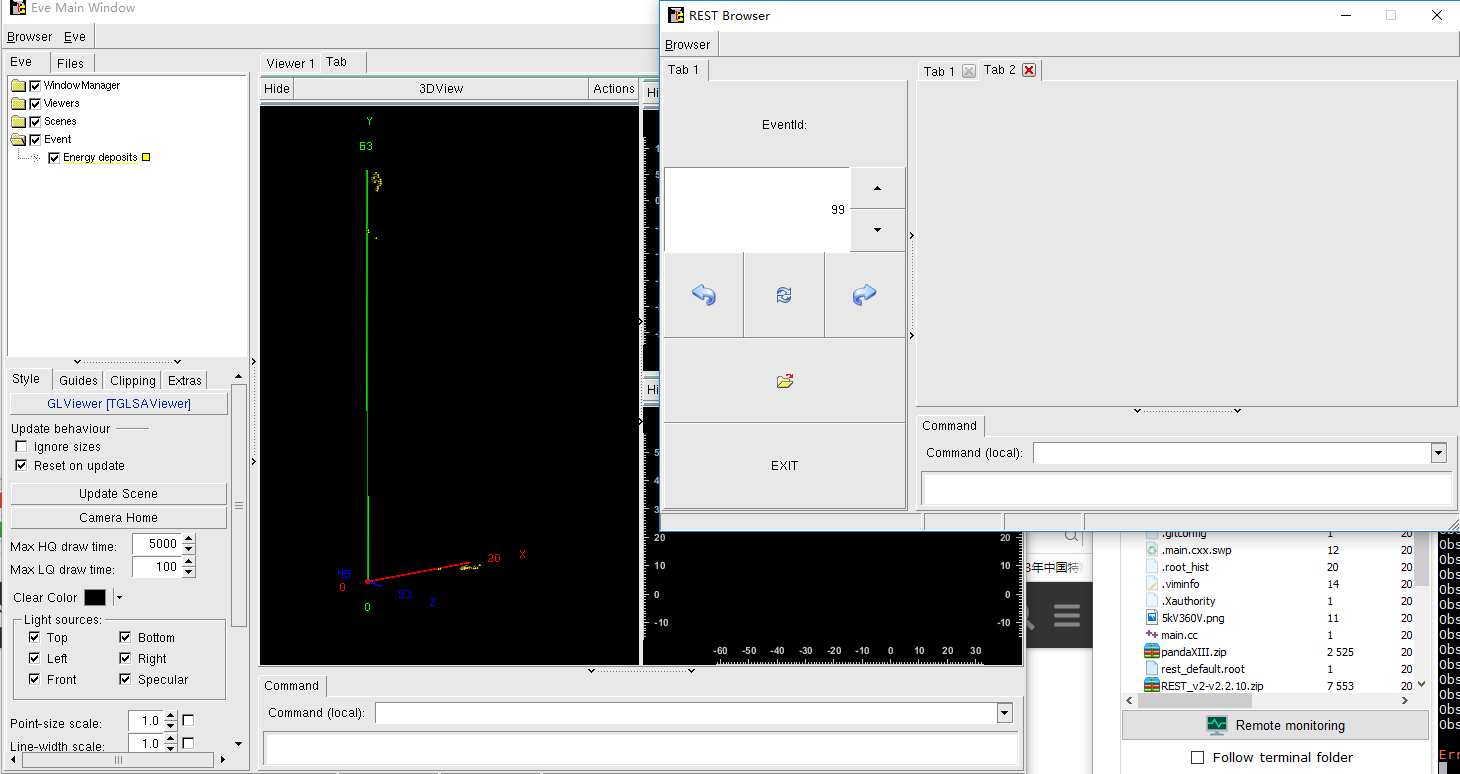Click the rest_default.root file icon

point(1152,669)
